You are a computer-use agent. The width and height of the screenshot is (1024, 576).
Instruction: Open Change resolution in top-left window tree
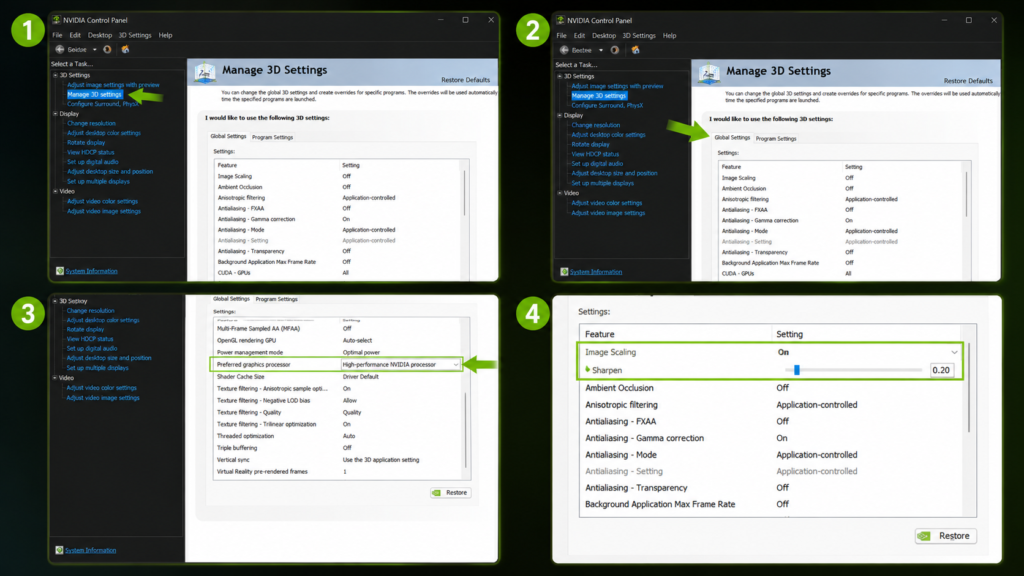(x=91, y=123)
